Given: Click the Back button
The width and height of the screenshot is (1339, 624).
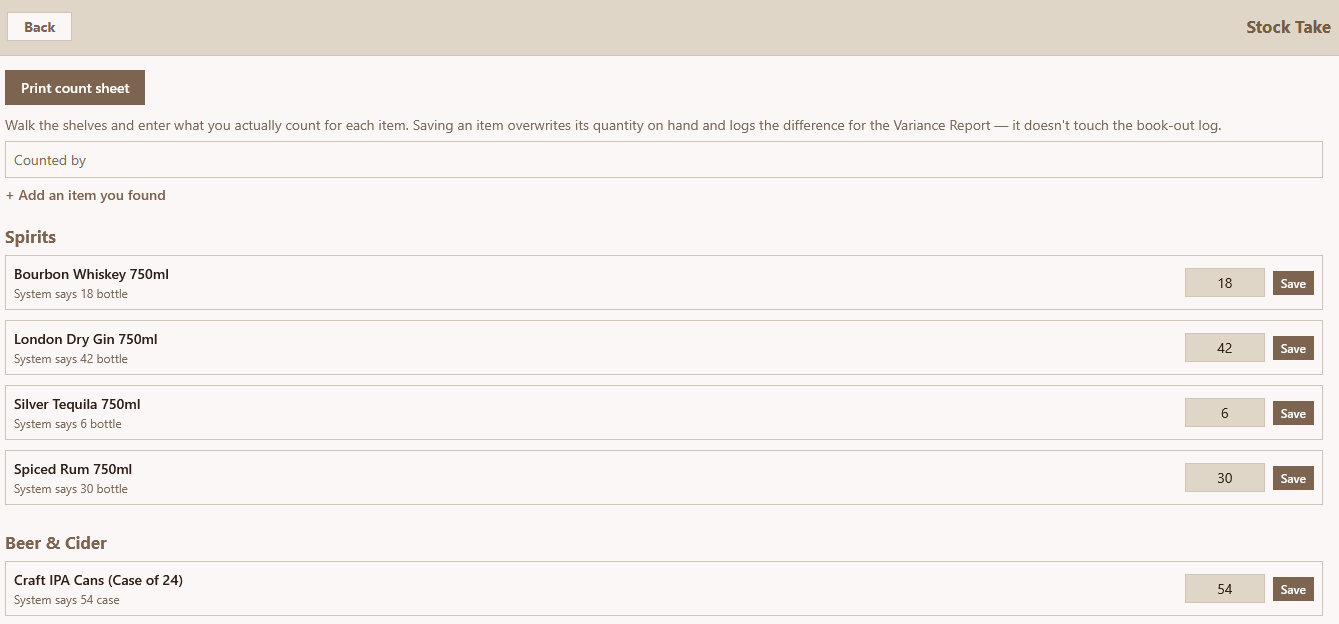Looking at the screenshot, I should pyautogui.click(x=39, y=27).
